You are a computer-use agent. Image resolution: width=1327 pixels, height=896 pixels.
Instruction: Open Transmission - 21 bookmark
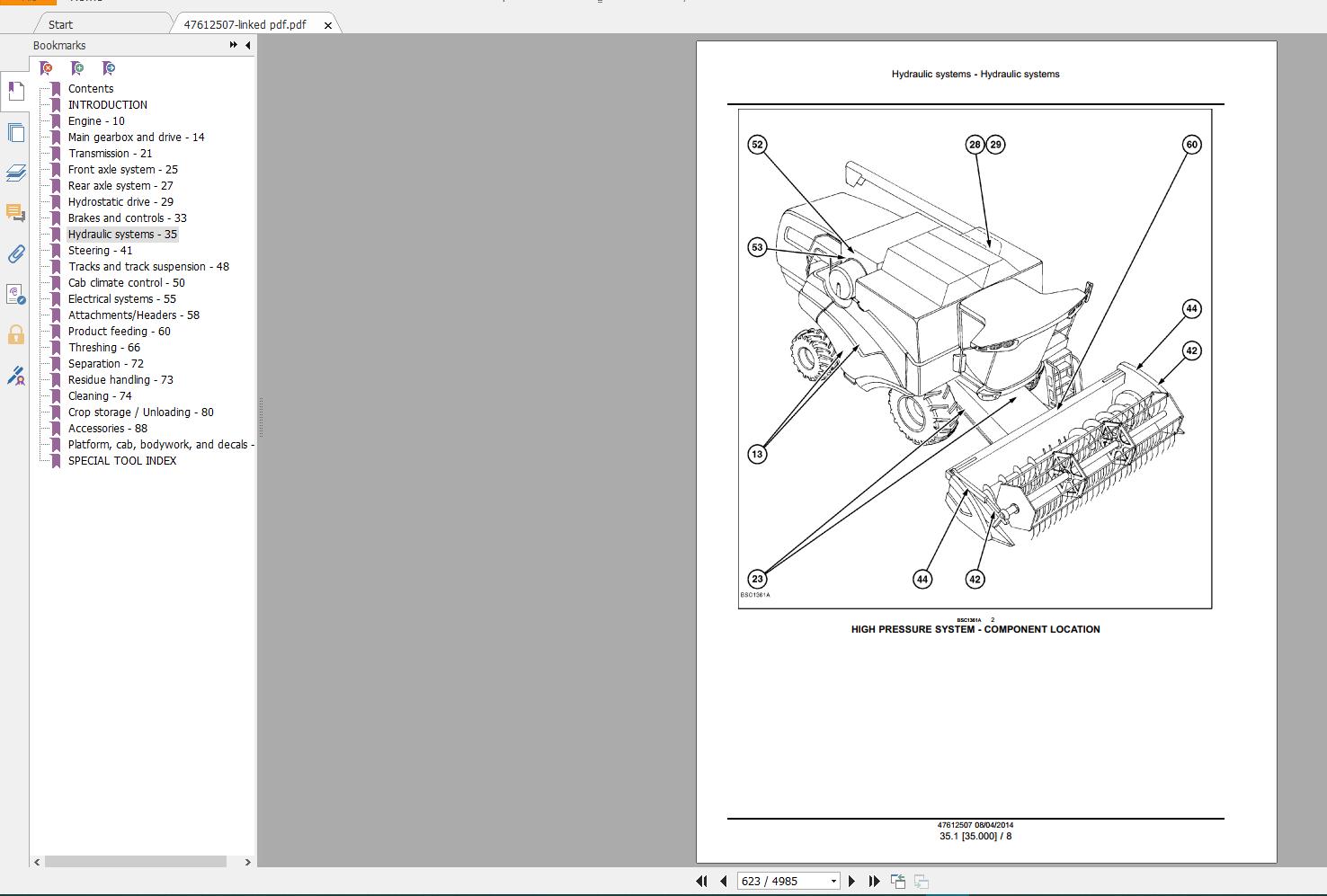pos(111,153)
